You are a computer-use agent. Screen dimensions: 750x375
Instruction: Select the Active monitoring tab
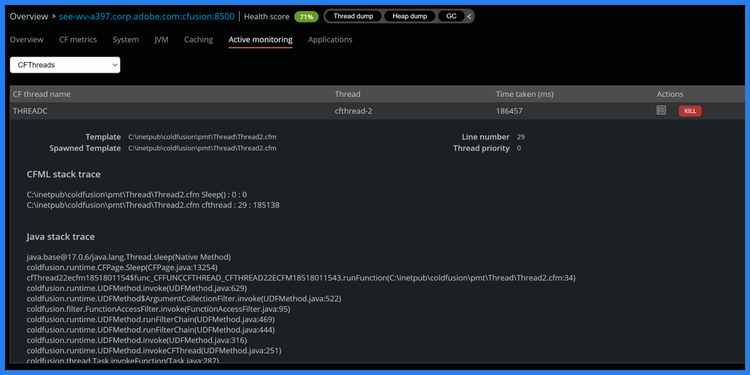pos(260,40)
